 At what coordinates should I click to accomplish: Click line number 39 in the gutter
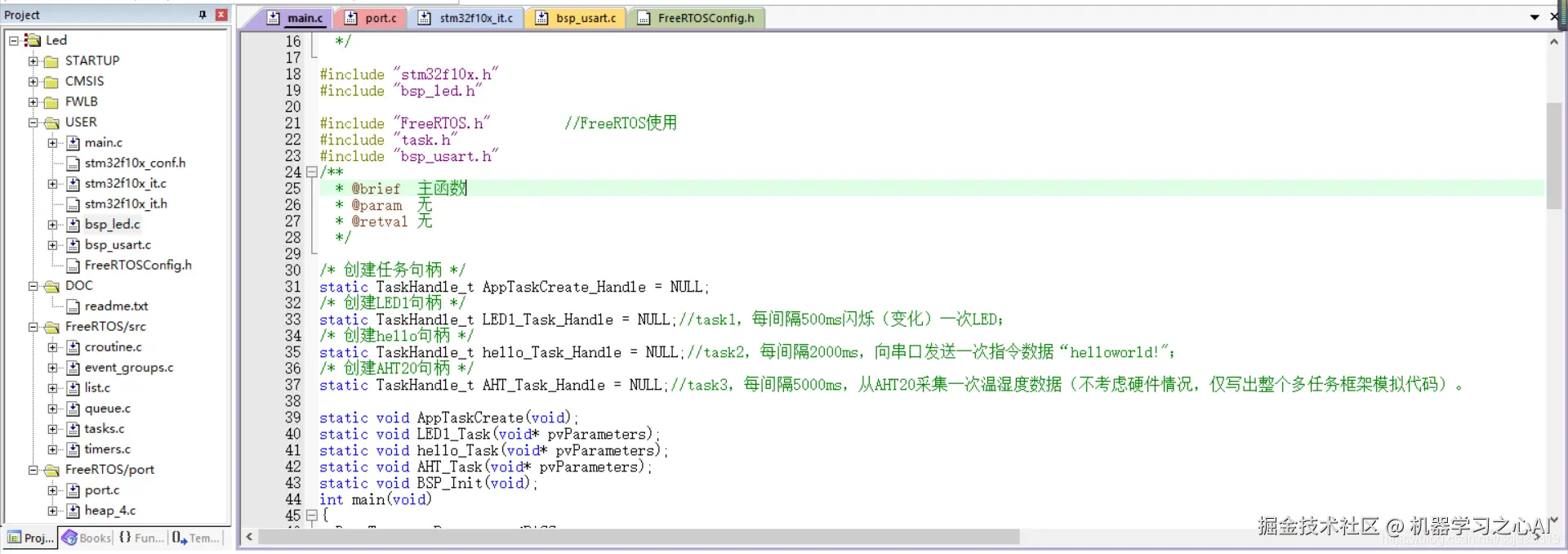point(292,418)
